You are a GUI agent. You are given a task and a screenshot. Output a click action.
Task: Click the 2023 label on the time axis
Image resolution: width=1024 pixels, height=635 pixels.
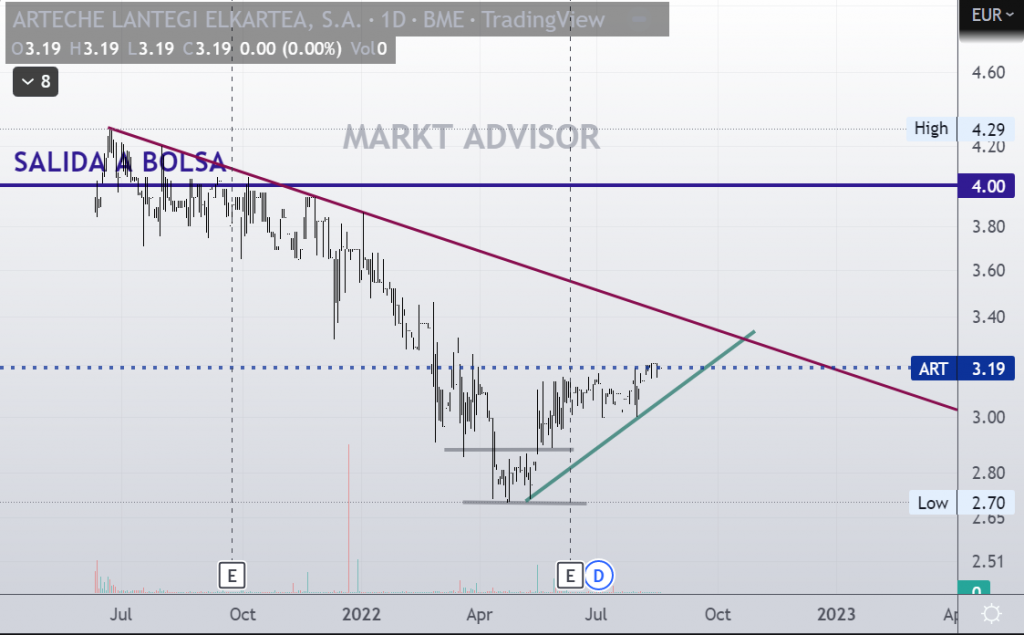click(x=835, y=612)
